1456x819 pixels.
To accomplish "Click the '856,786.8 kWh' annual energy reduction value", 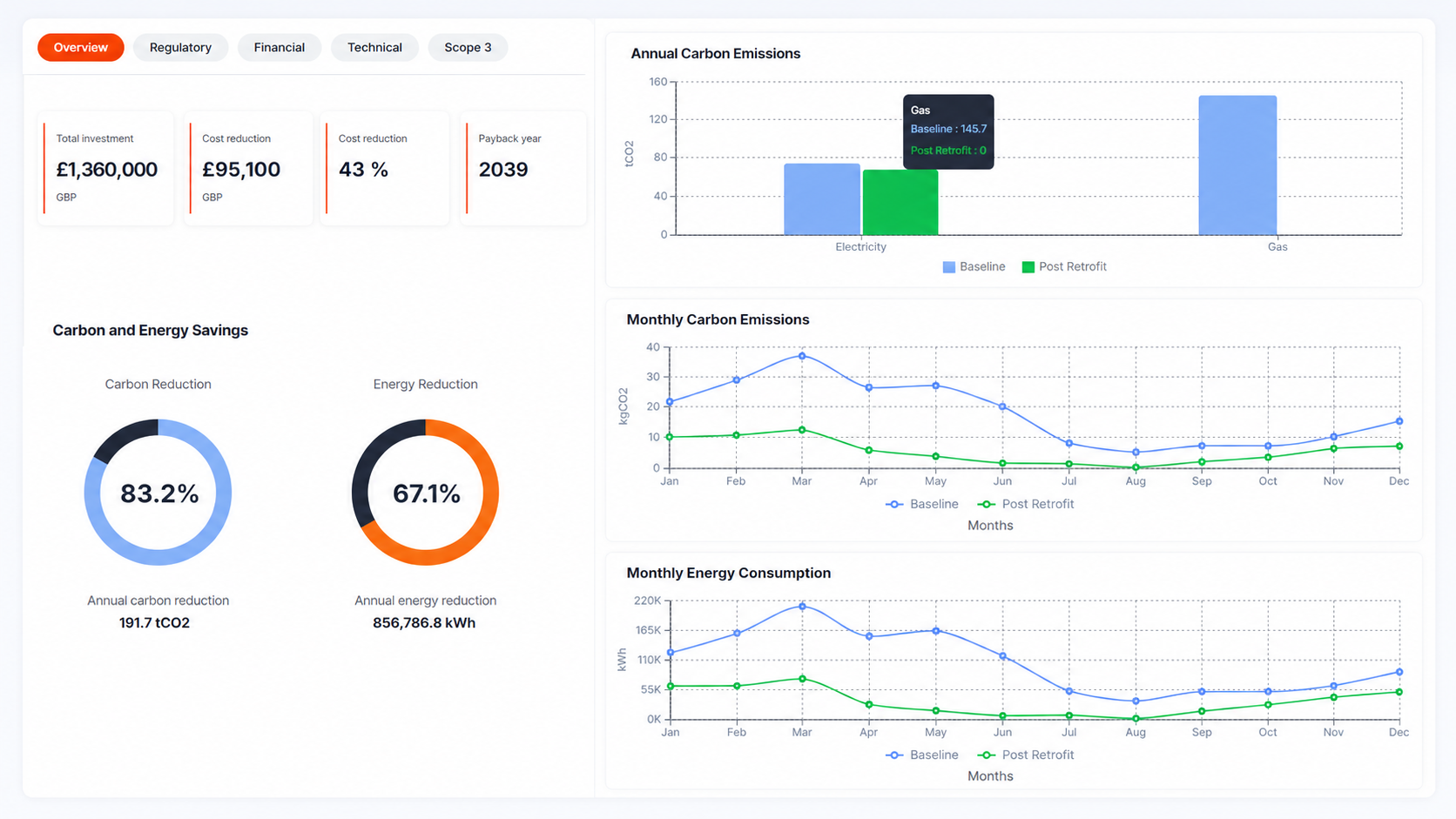I will tap(424, 622).
